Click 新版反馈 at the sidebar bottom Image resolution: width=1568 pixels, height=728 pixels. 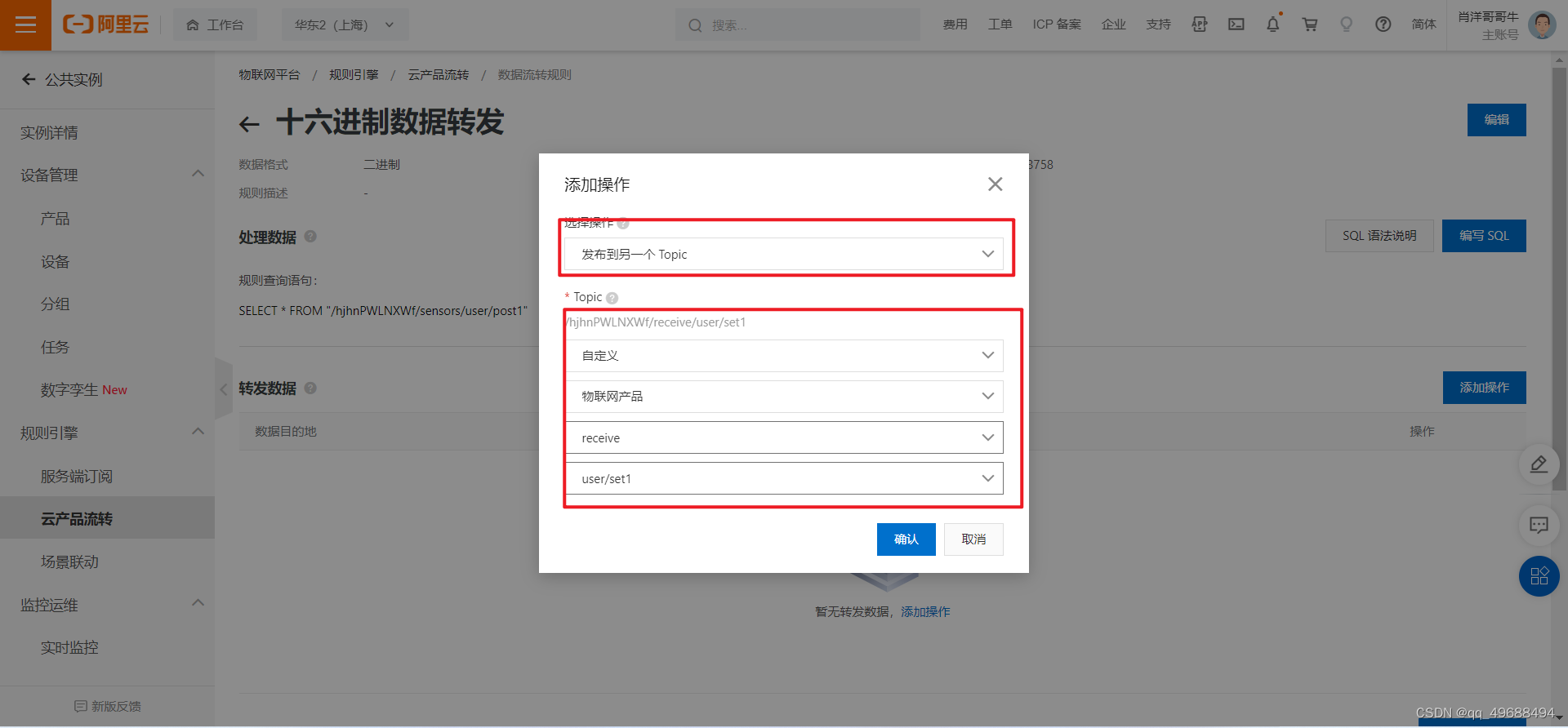[x=107, y=706]
